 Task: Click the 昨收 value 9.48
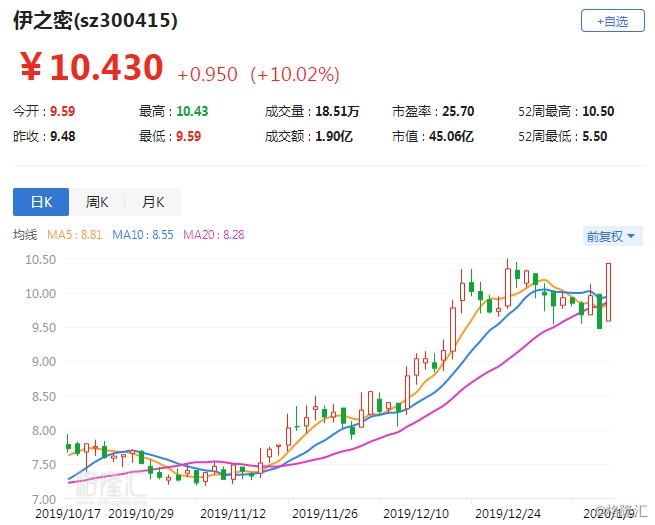pos(63,137)
